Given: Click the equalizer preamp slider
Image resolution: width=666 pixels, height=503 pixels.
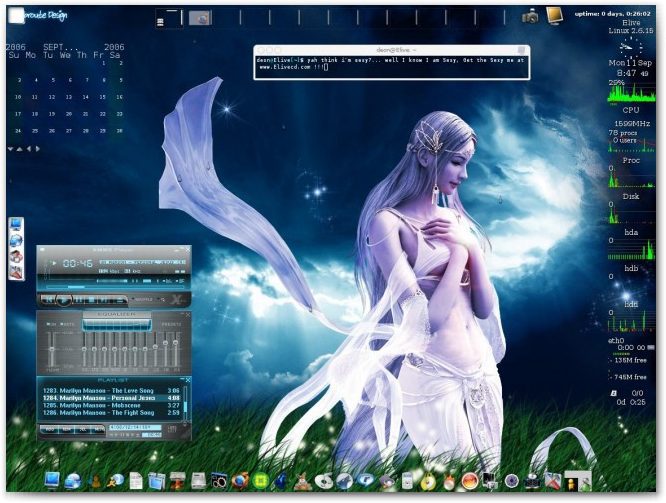Looking at the screenshot, I should [x=52, y=349].
